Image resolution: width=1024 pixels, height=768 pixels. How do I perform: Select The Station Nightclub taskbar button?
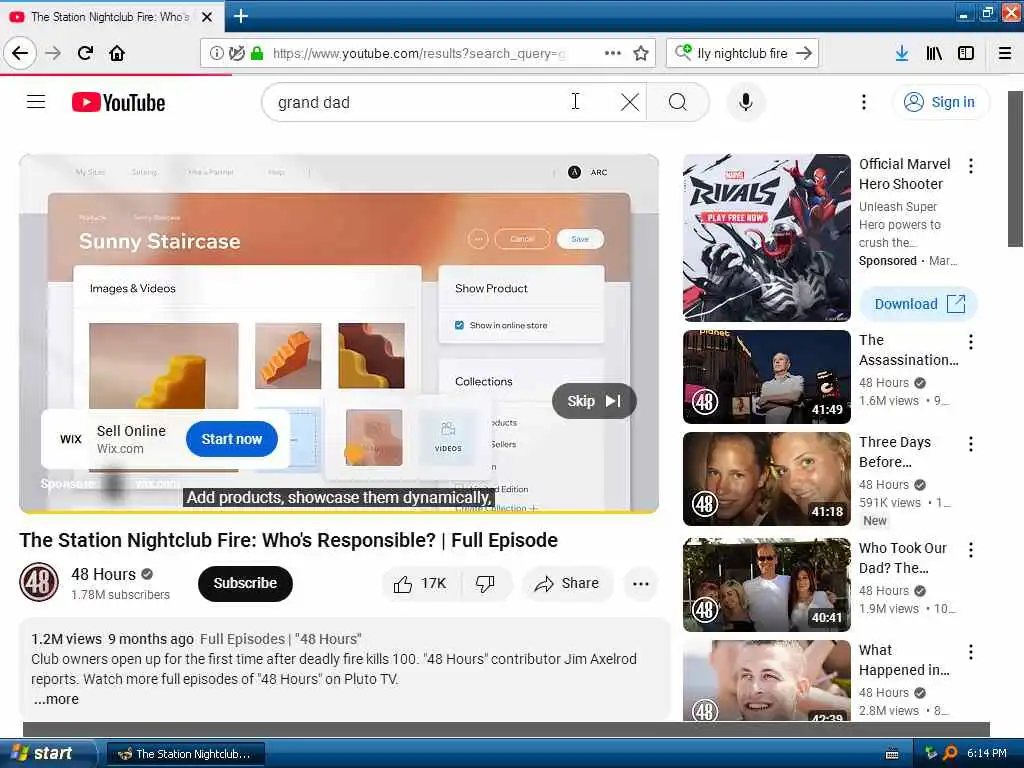[185, 754]
